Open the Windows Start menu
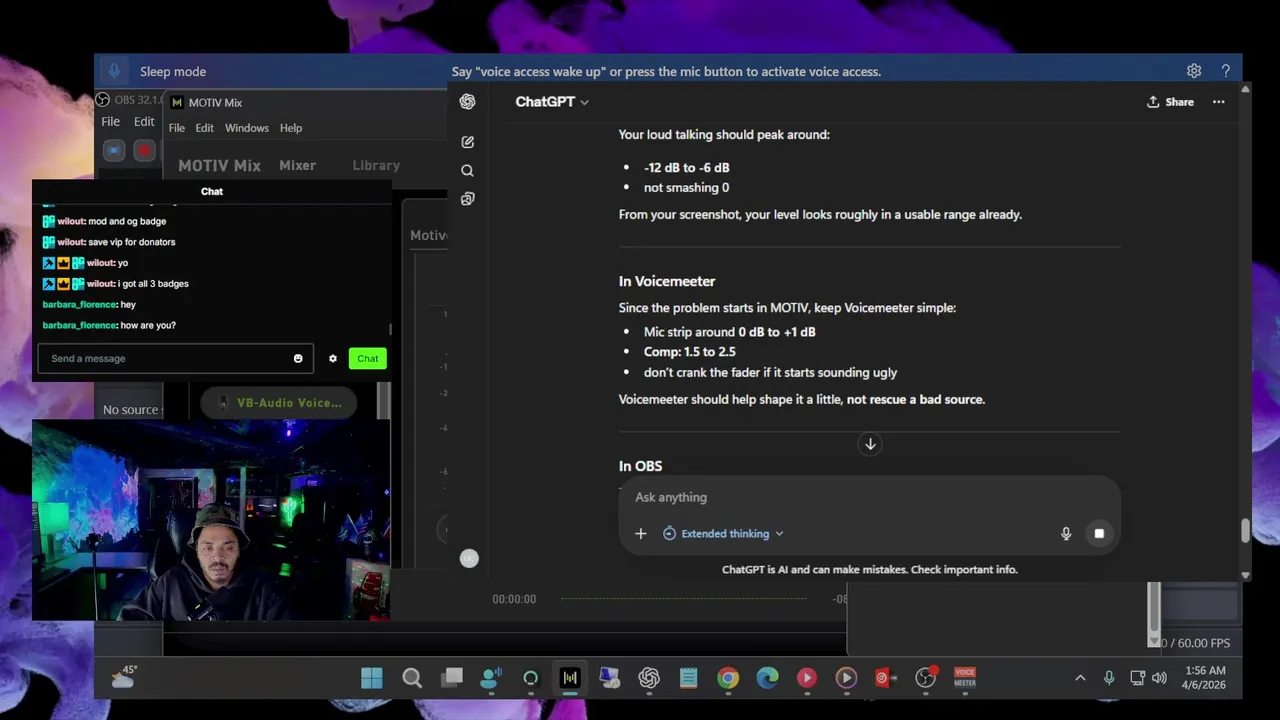 click(x=372, y=678)
